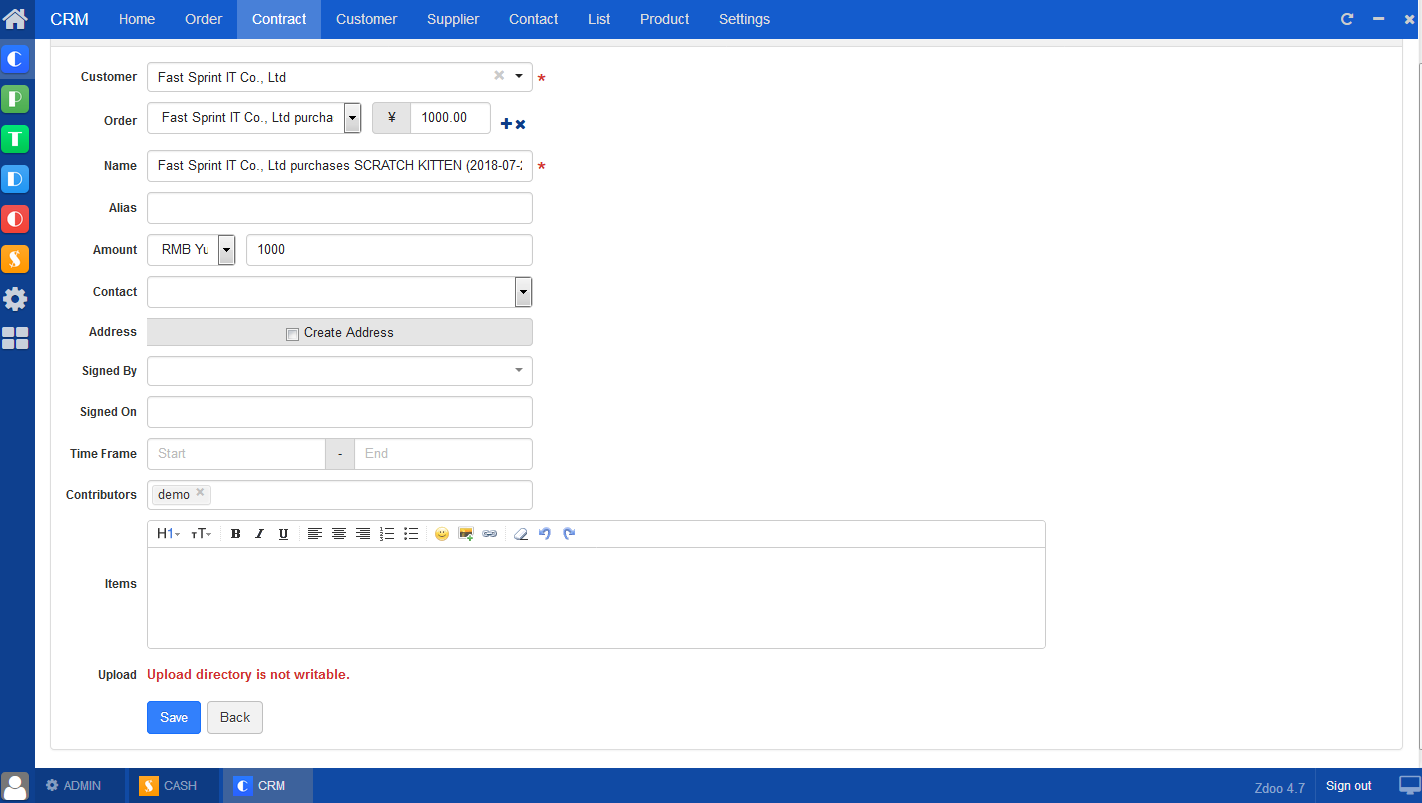This screenshot has width=1422, height=803.
Task: Open the CRM app icon in the sidebar
Action: click(15, 59)
